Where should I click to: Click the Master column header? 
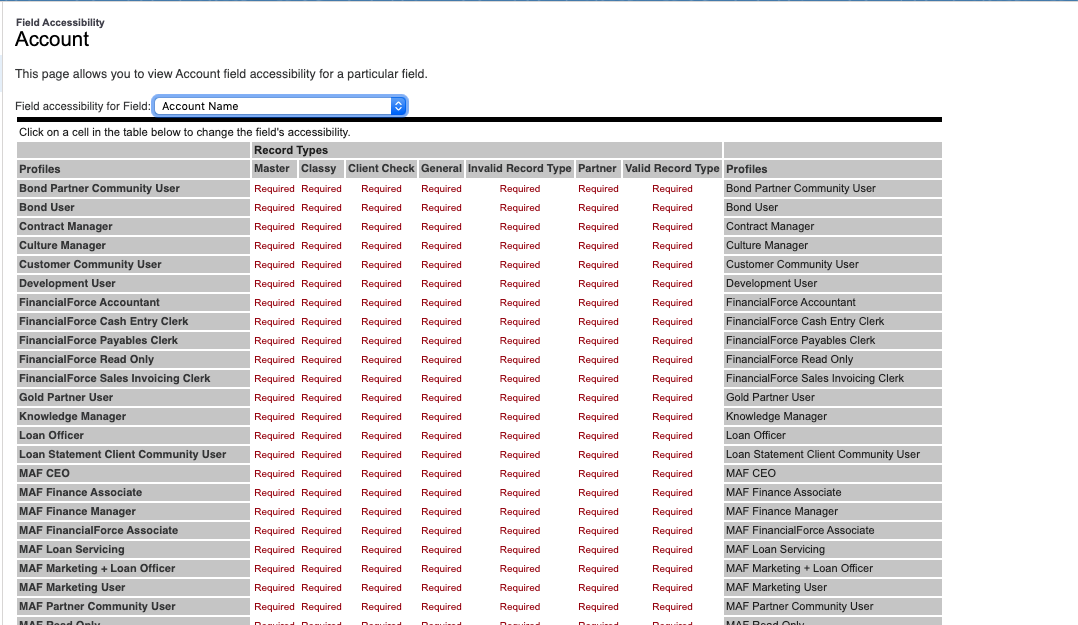[x=272, y=168]
